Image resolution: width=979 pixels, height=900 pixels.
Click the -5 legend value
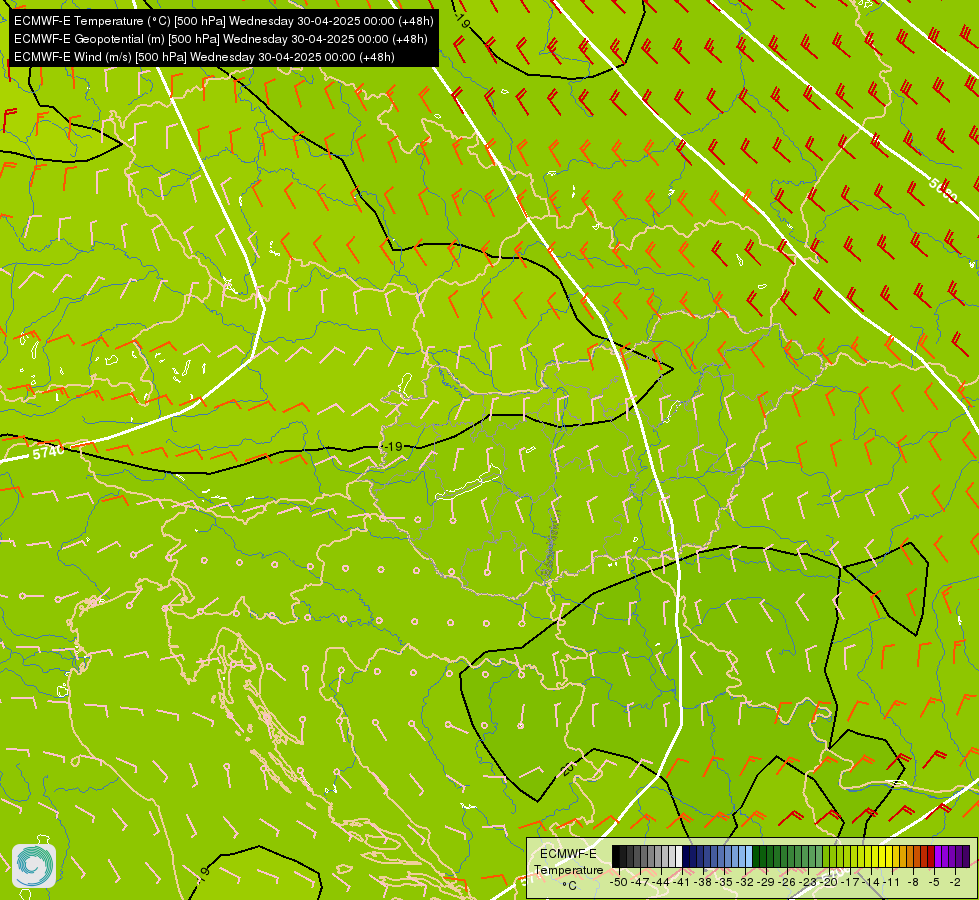point(934,882)
